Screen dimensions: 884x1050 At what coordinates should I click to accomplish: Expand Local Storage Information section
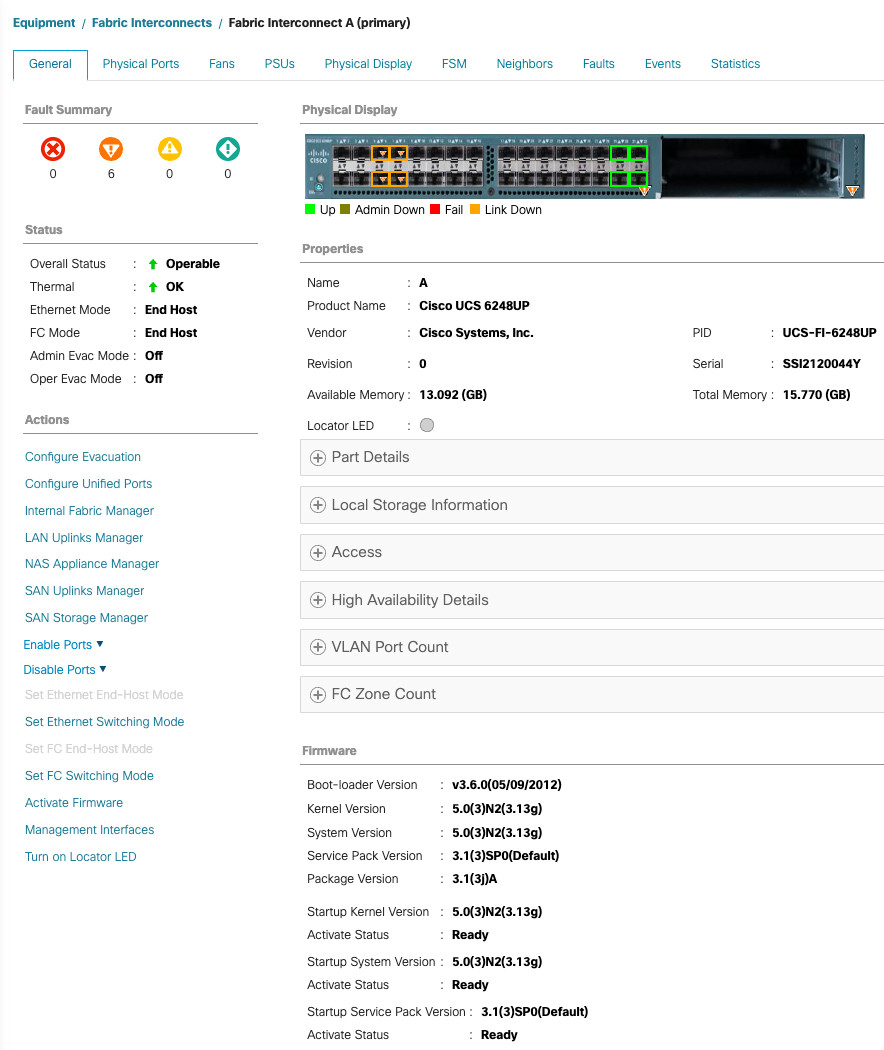pyautogui.click(x=317, y=506)
